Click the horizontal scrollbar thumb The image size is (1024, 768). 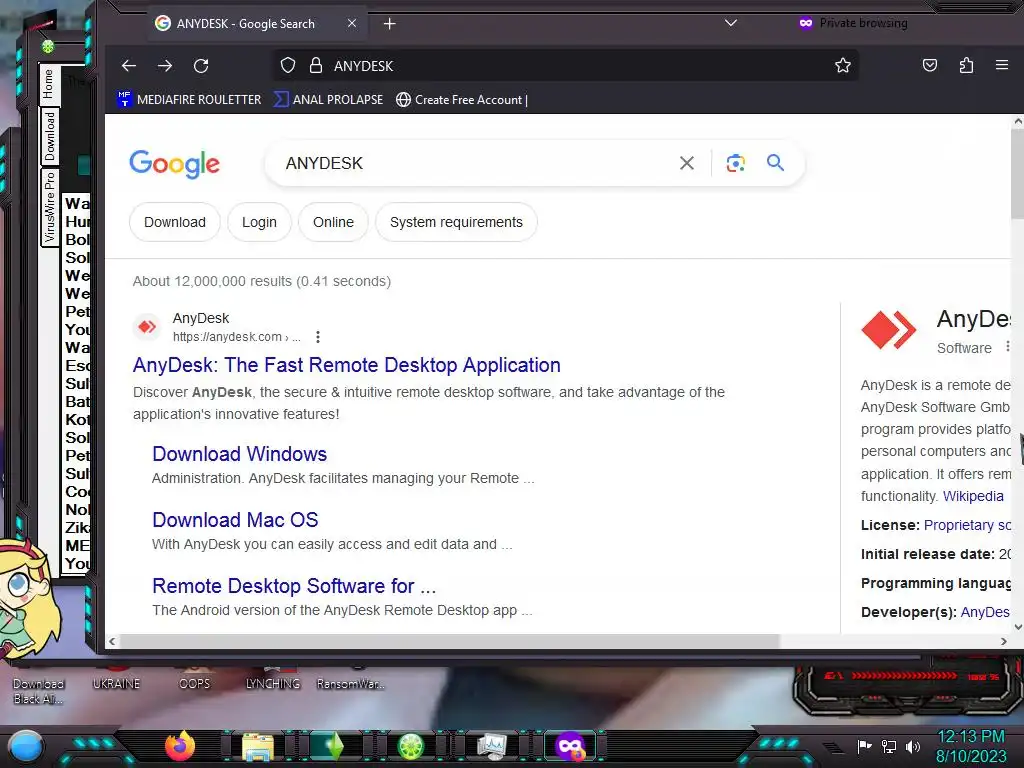(449, 641)
